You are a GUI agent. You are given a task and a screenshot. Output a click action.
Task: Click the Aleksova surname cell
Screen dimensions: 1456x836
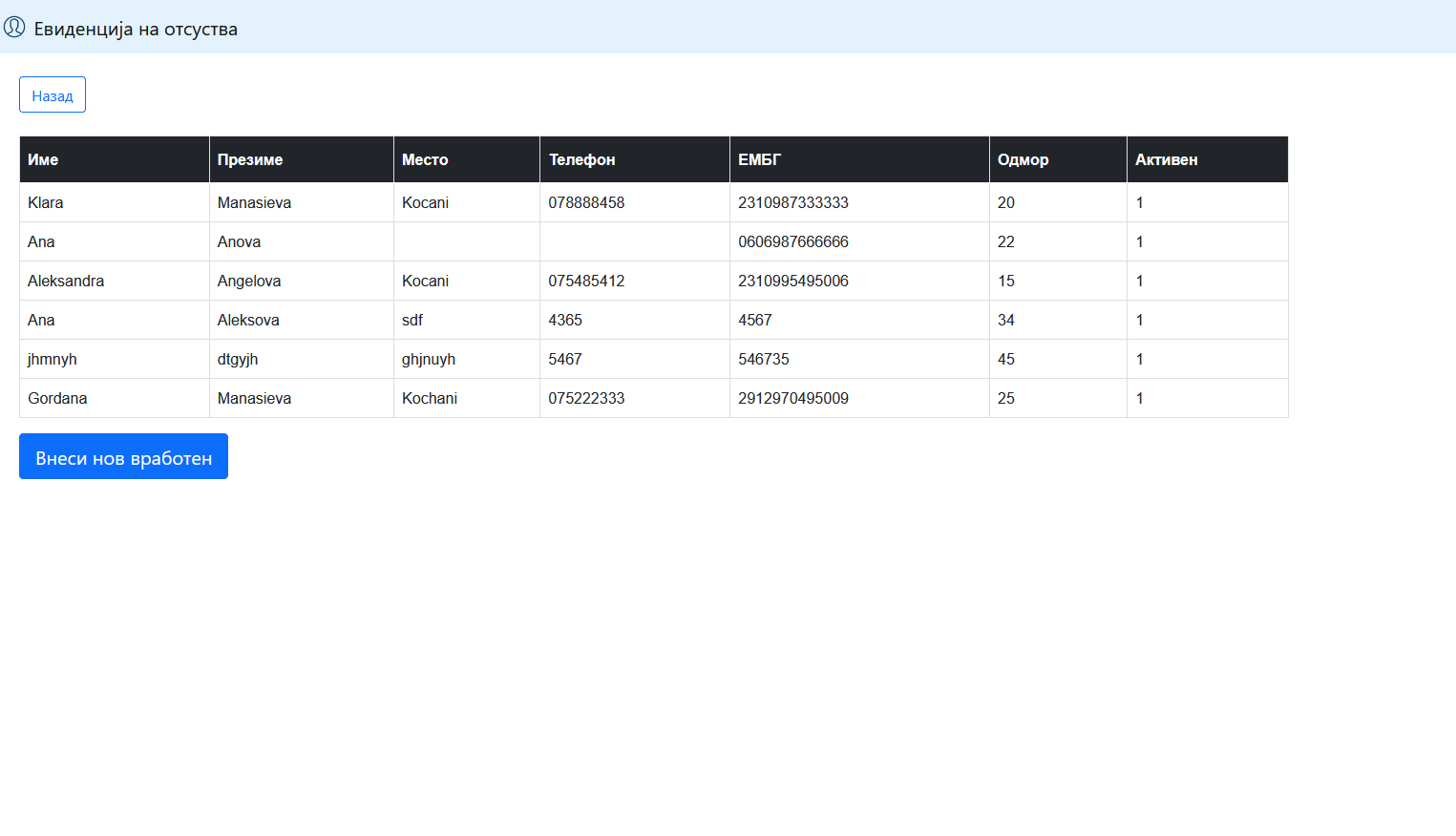click(248, 321)
